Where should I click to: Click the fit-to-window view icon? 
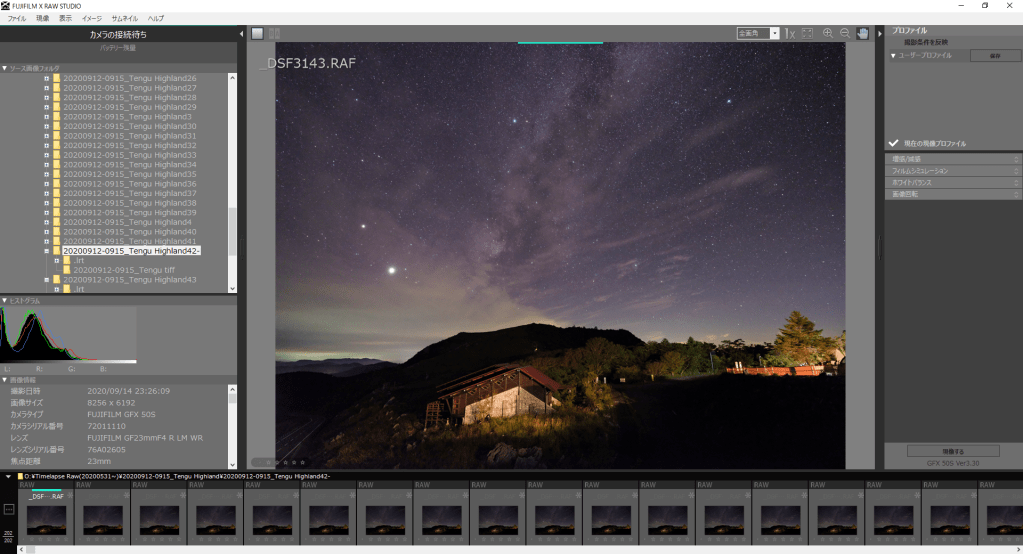point(807,33)
